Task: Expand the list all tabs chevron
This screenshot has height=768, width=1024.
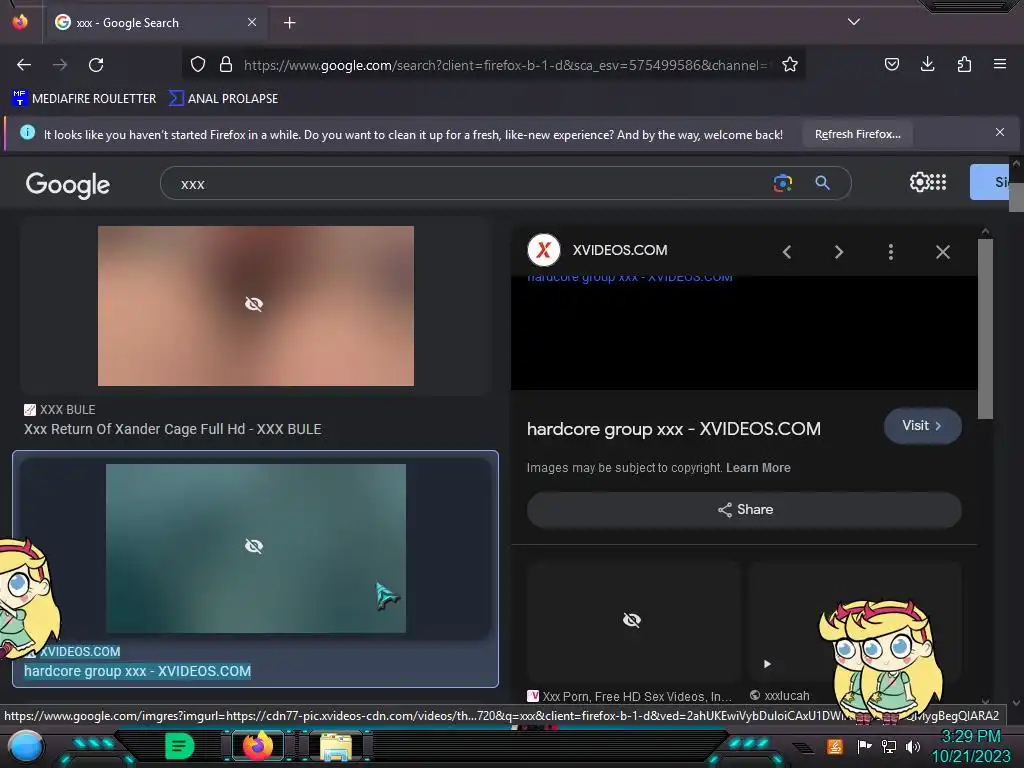Action: (x=854, y=22)
